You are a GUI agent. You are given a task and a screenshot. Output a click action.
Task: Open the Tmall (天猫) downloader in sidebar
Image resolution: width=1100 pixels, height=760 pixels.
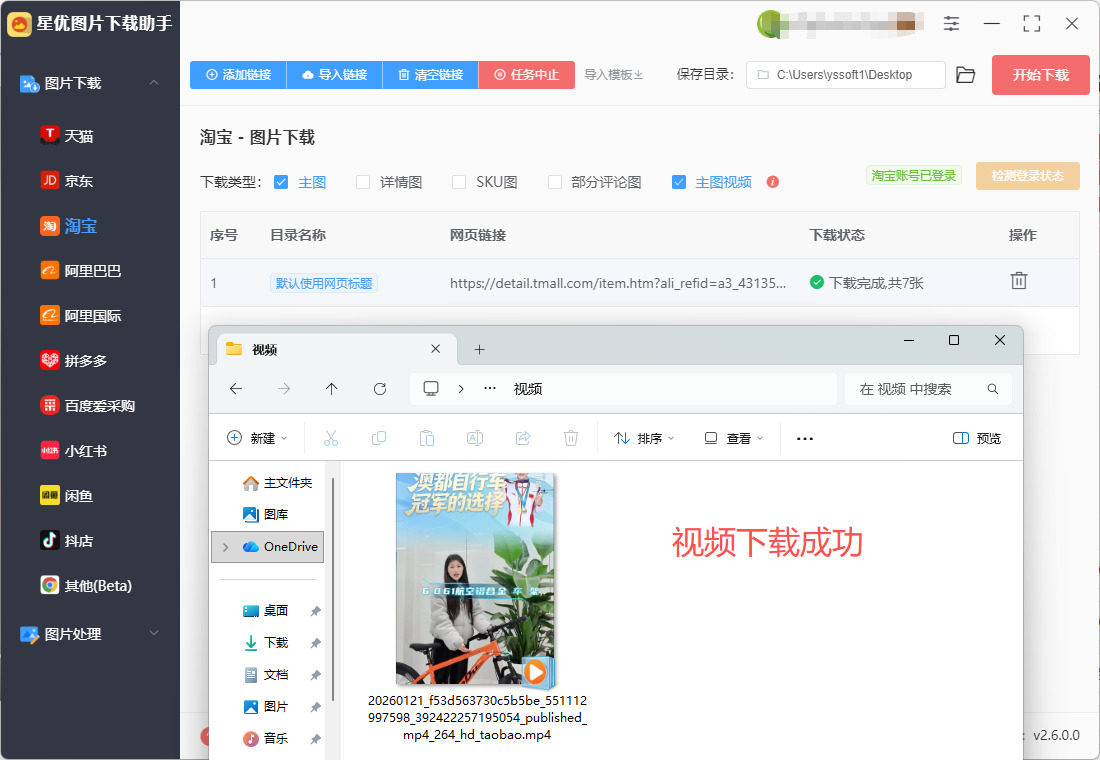coord(67,135)
